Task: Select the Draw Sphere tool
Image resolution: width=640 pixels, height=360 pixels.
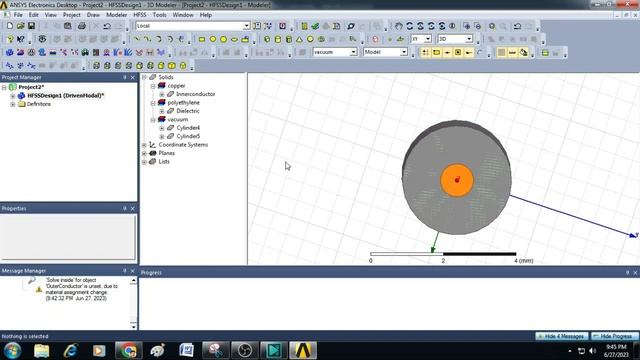Action: tap(310, 39)
